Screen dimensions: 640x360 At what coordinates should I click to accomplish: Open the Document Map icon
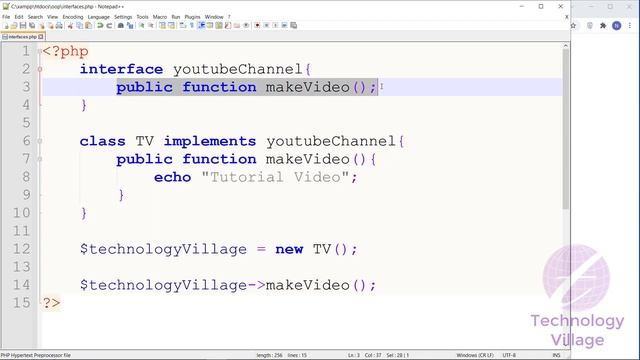pyautogui.click(x=219, y=25)
